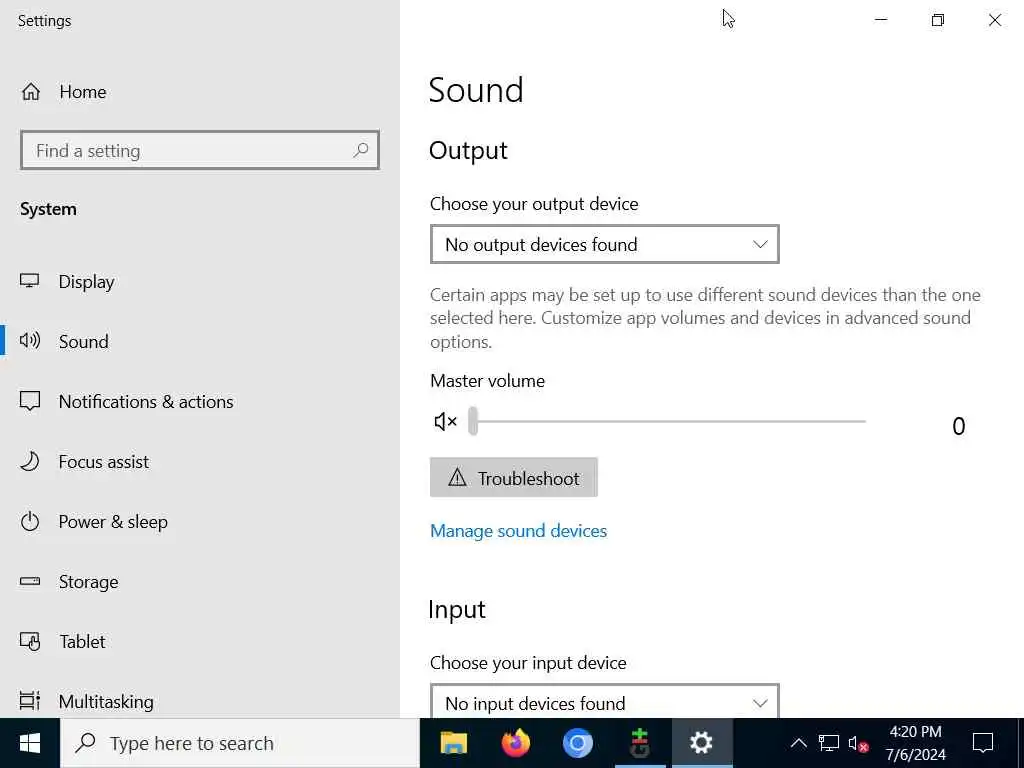Click the Focus assist moon icon

click(30, 462)
